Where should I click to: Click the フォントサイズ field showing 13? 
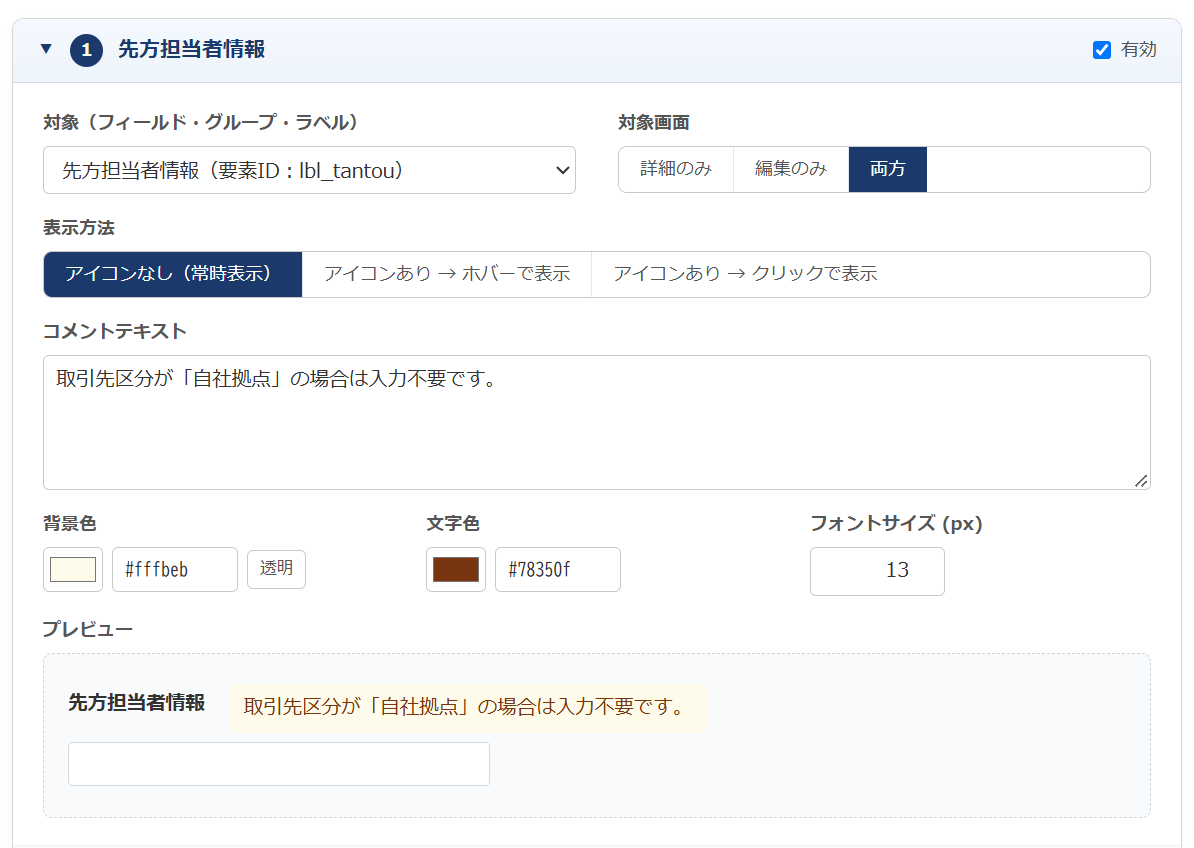tap(877, 571)
